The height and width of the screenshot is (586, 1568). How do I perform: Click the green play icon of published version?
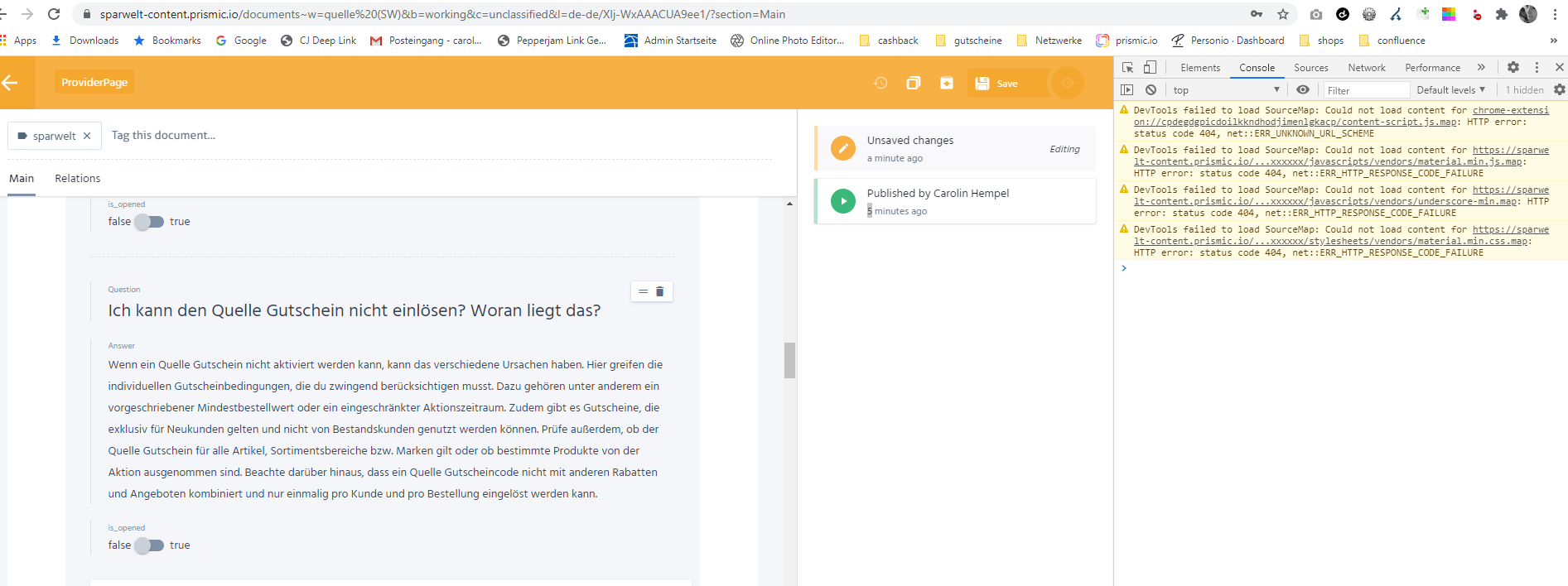(x=843, y=201)
